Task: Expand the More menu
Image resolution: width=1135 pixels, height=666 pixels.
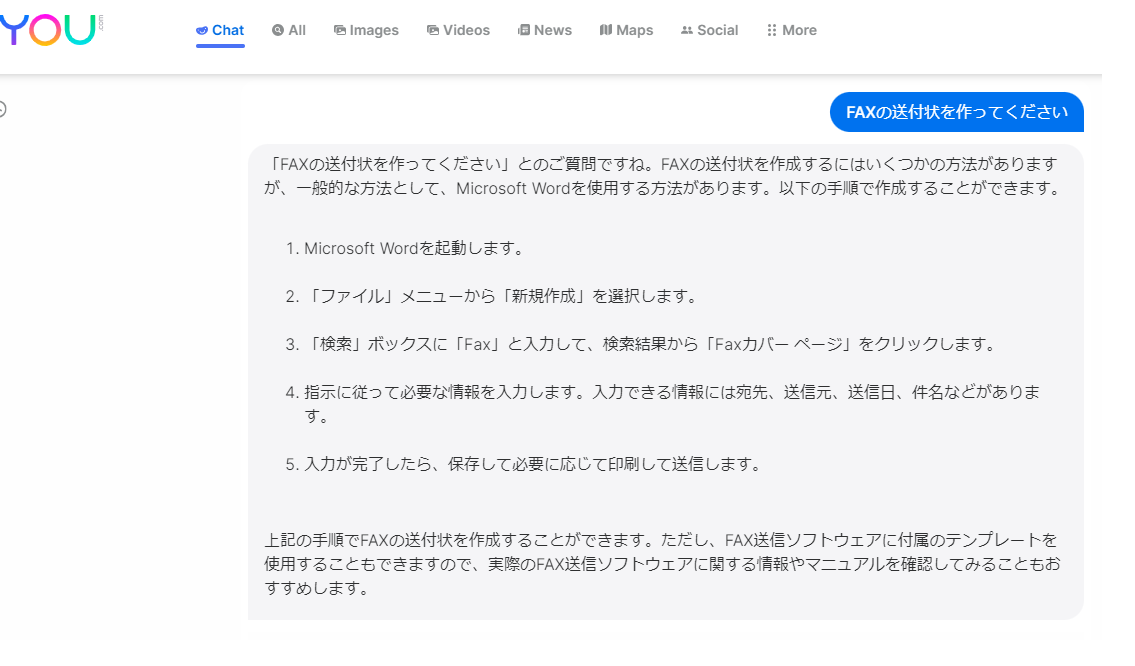Action: pos(792,30)
